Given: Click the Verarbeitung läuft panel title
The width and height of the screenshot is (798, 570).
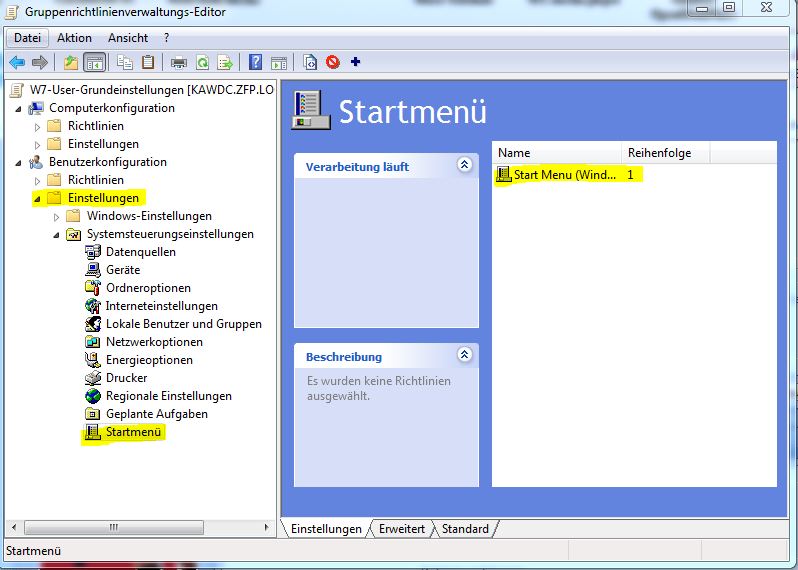Looking at the screenshot, I should (x=357, y=167).
